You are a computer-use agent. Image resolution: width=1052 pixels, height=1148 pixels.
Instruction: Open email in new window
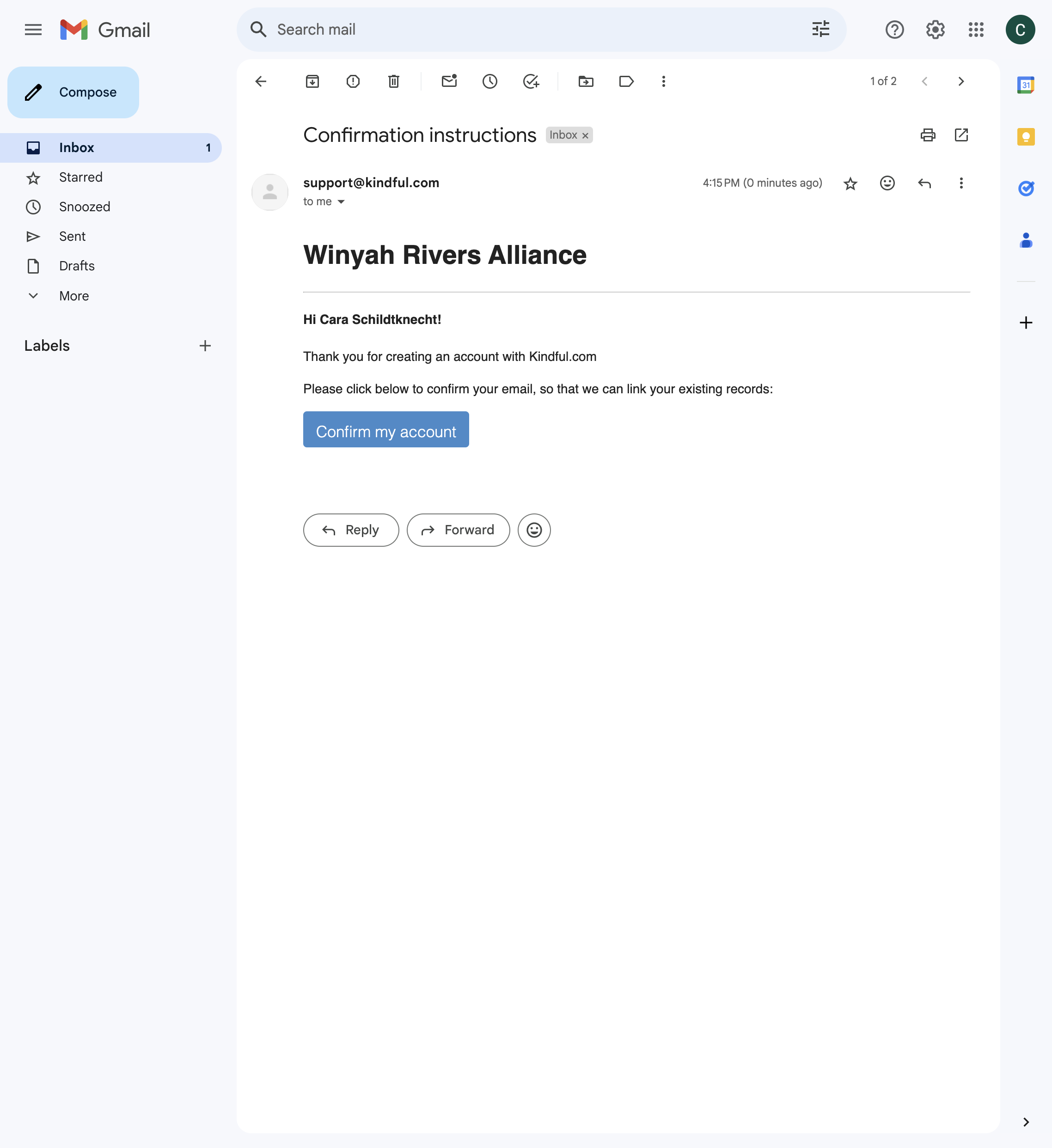961,135
